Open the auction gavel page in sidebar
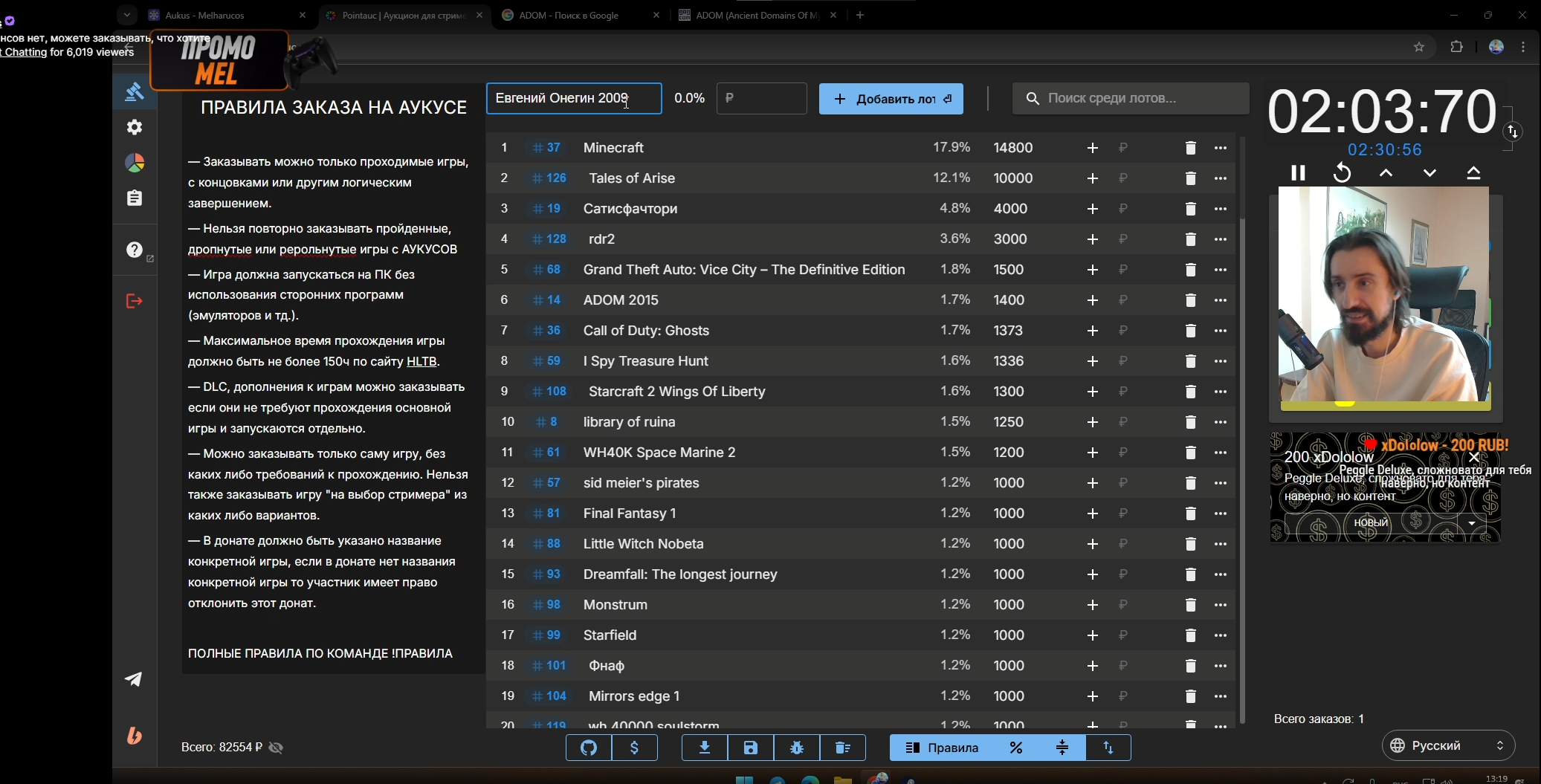Viewport: 1541px width, 784px height. pos(135,92)
